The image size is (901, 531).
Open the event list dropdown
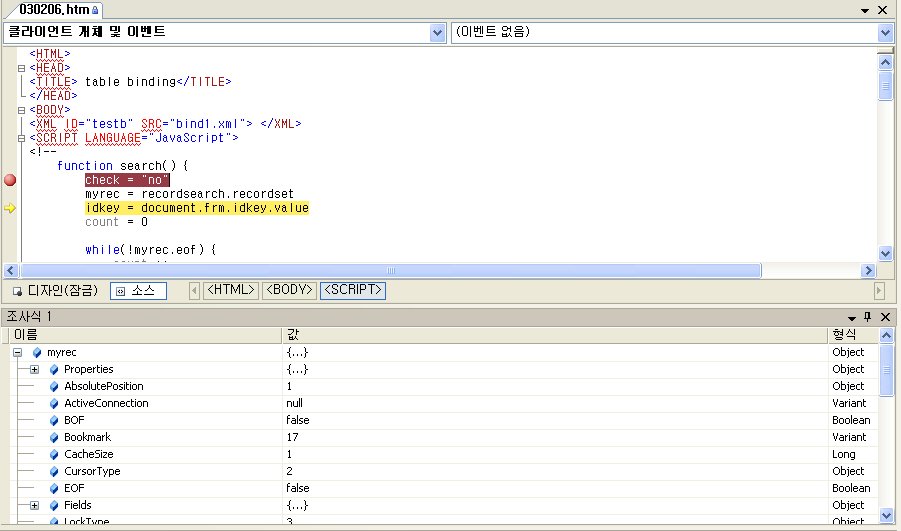click(885, 33)
